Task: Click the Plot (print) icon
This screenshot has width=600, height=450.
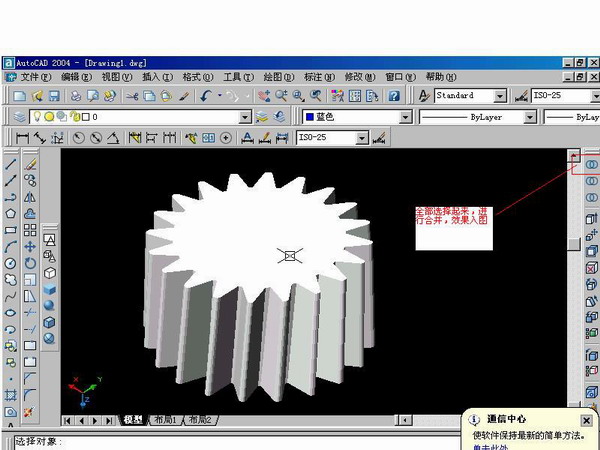Action: point(76,95)
